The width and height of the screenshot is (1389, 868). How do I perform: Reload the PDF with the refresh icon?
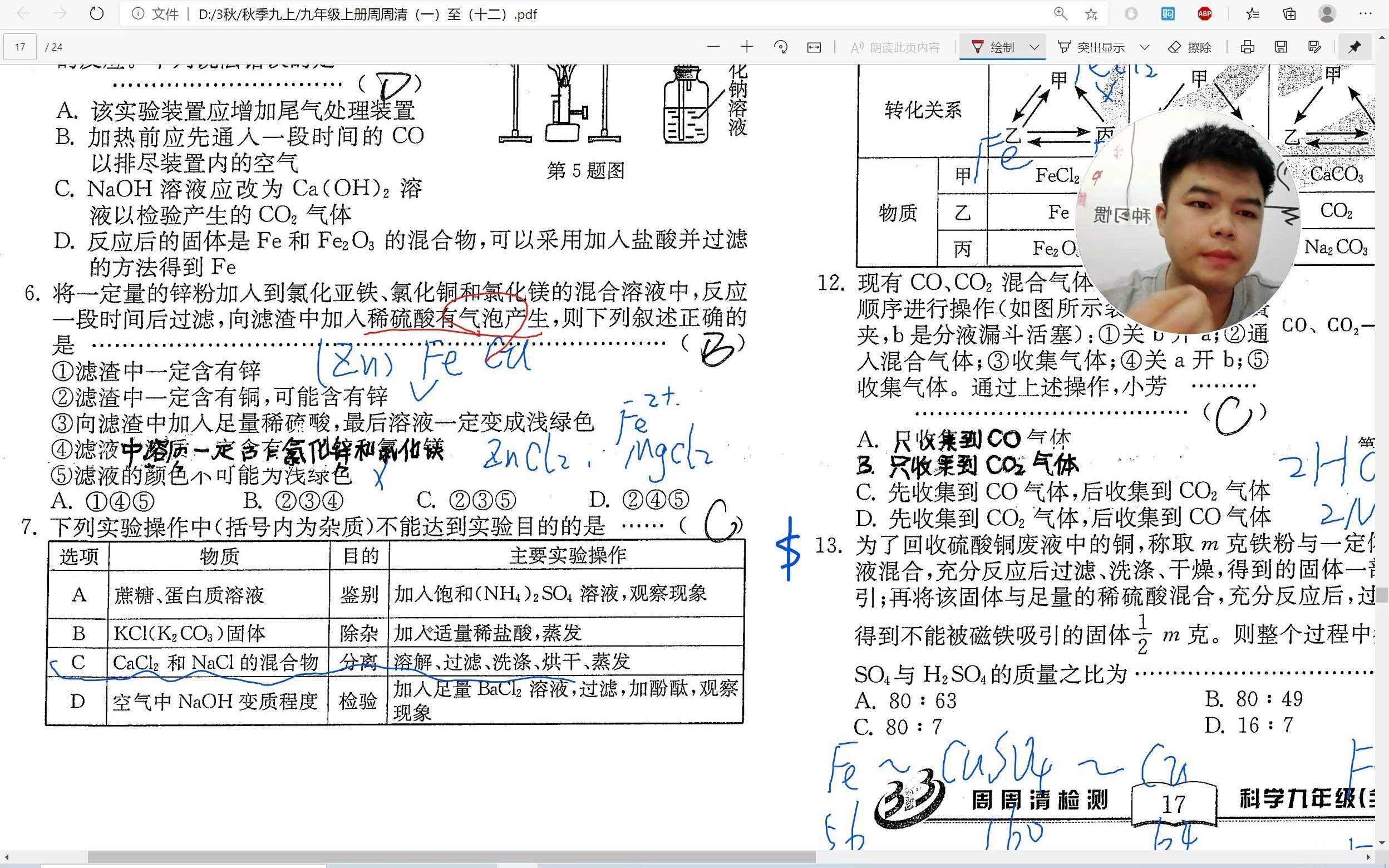[97, 14]
